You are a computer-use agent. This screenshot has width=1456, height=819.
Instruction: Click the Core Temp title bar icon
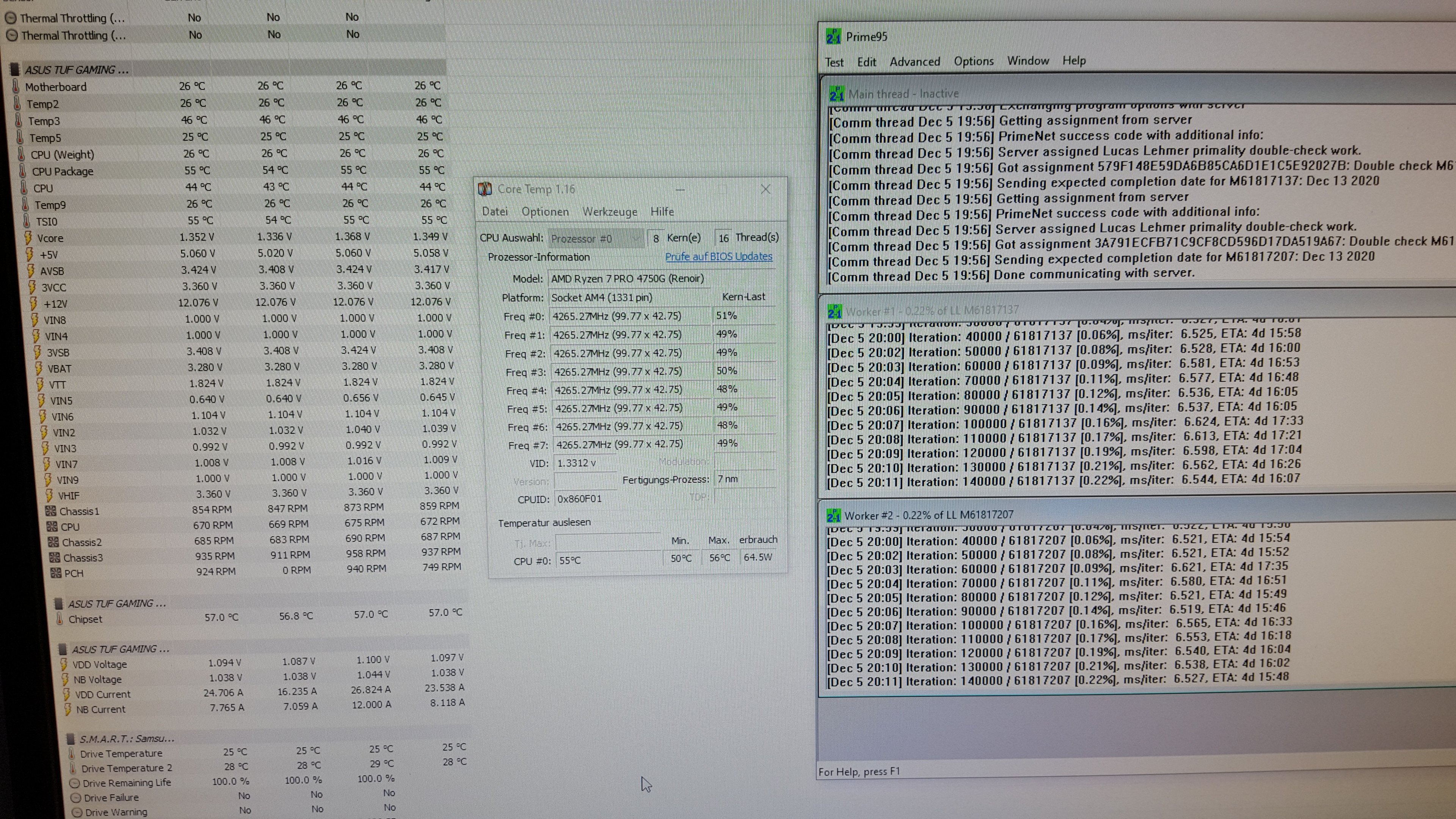(x=485, y=189)
